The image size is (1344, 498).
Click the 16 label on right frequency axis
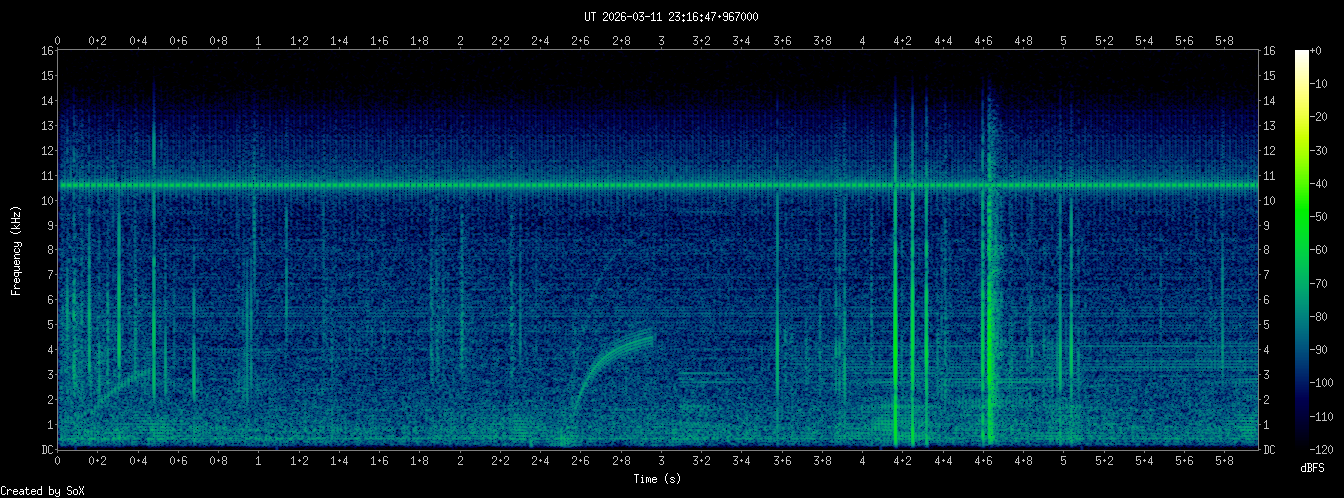1269,51
